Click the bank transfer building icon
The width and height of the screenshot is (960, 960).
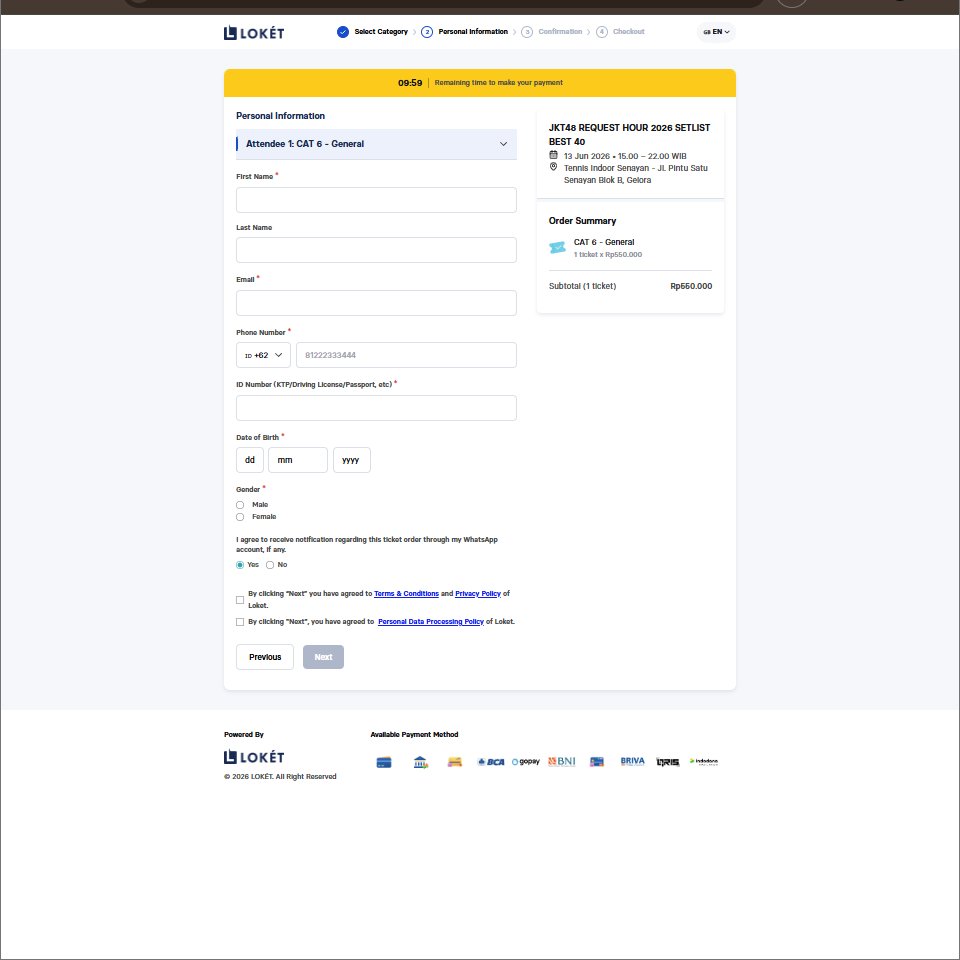point(421,762)
